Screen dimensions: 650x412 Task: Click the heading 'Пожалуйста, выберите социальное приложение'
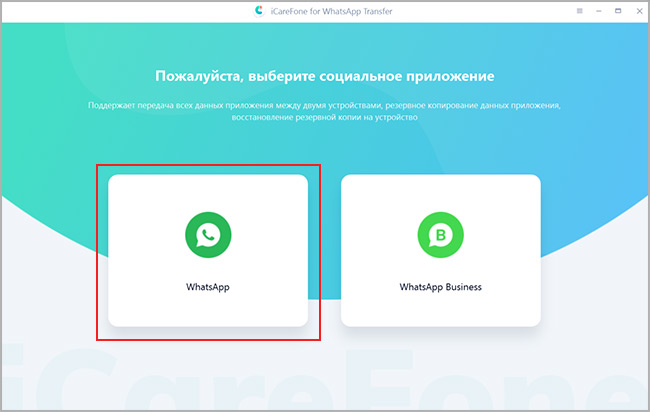point(325,76)
